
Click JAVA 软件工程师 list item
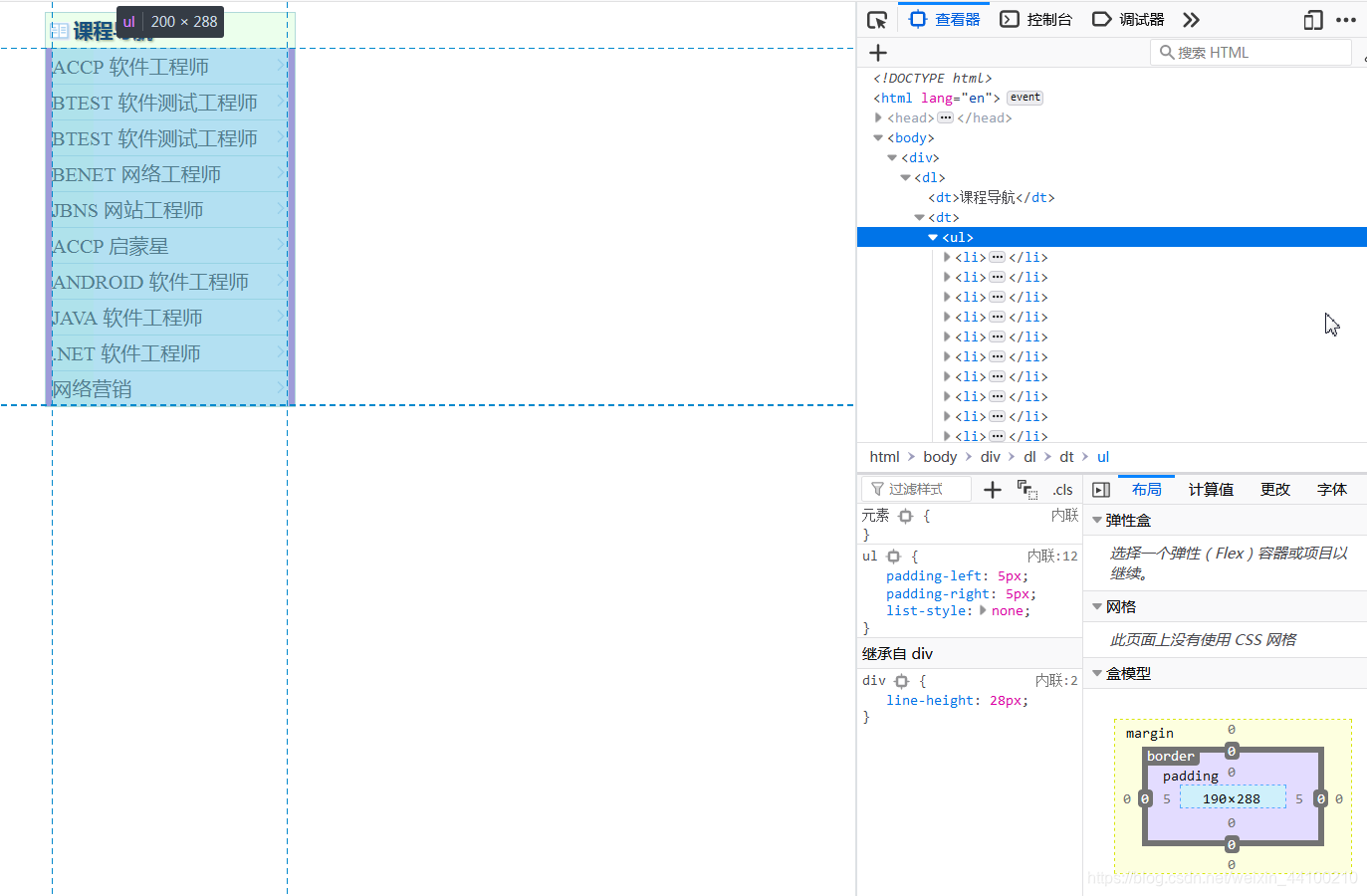[127, 318]
